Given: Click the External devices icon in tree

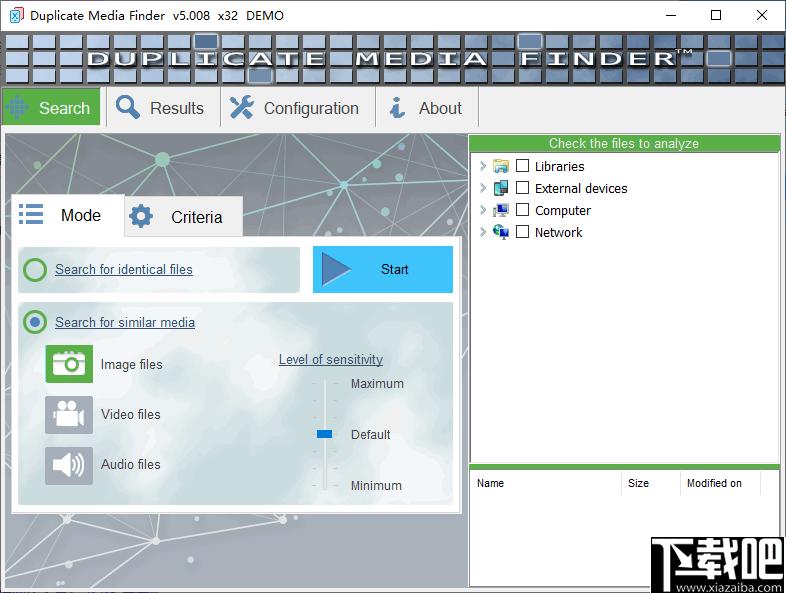Looking at the screenshot, I should pyautogui.click(x=501, y=188).
